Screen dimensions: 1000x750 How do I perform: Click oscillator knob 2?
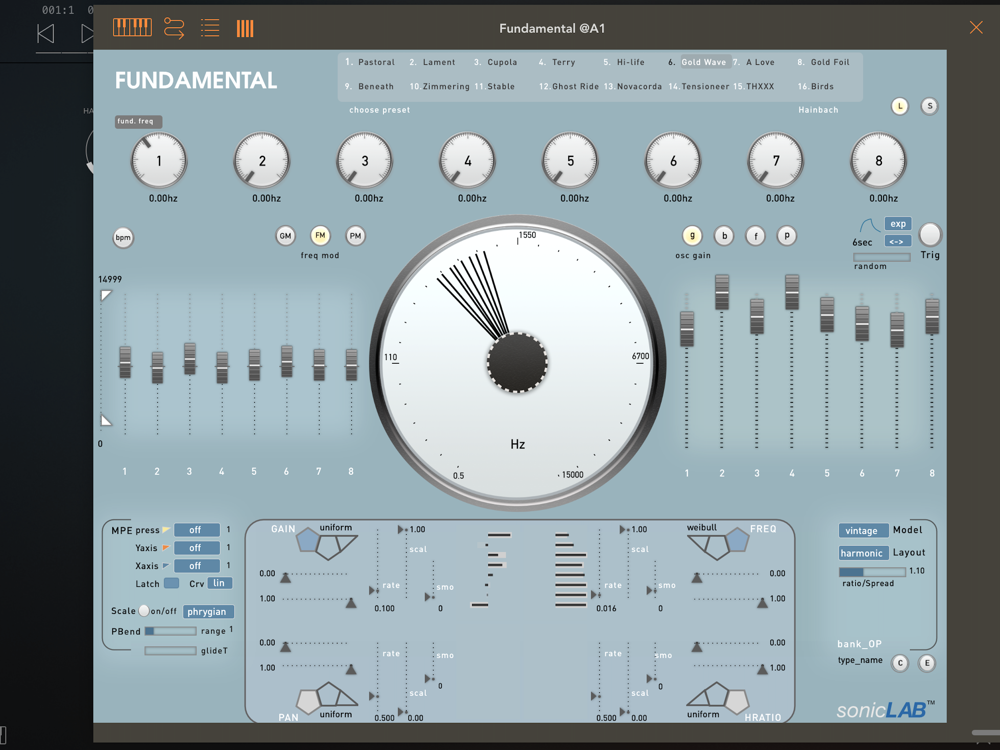(261, 161)
